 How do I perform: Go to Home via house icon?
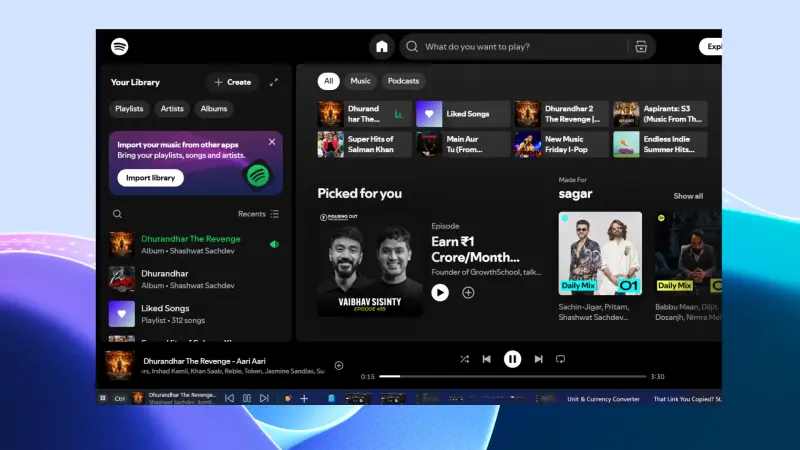tap(382, 47)
